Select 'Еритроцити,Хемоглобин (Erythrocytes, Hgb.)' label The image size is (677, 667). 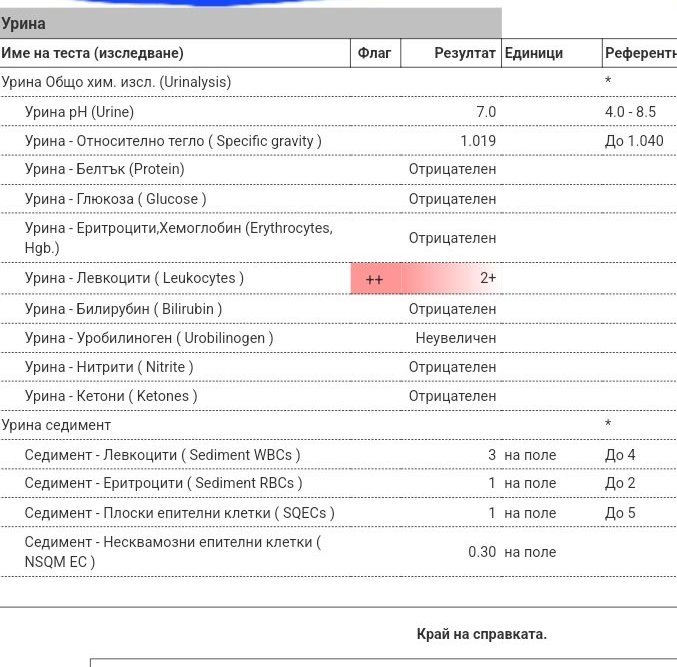[179, 238]
